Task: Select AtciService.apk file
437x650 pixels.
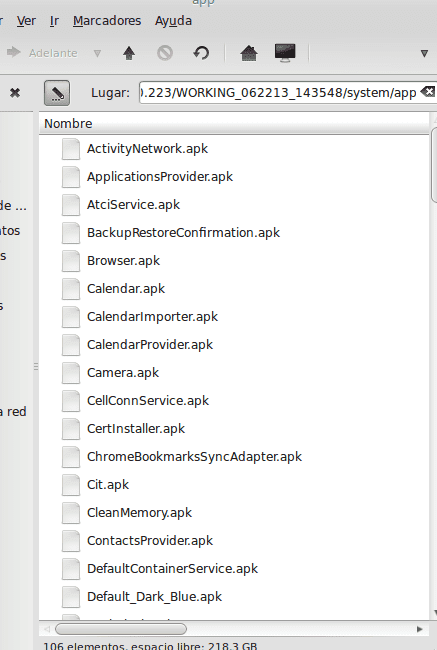Action: tap(133, 205)
